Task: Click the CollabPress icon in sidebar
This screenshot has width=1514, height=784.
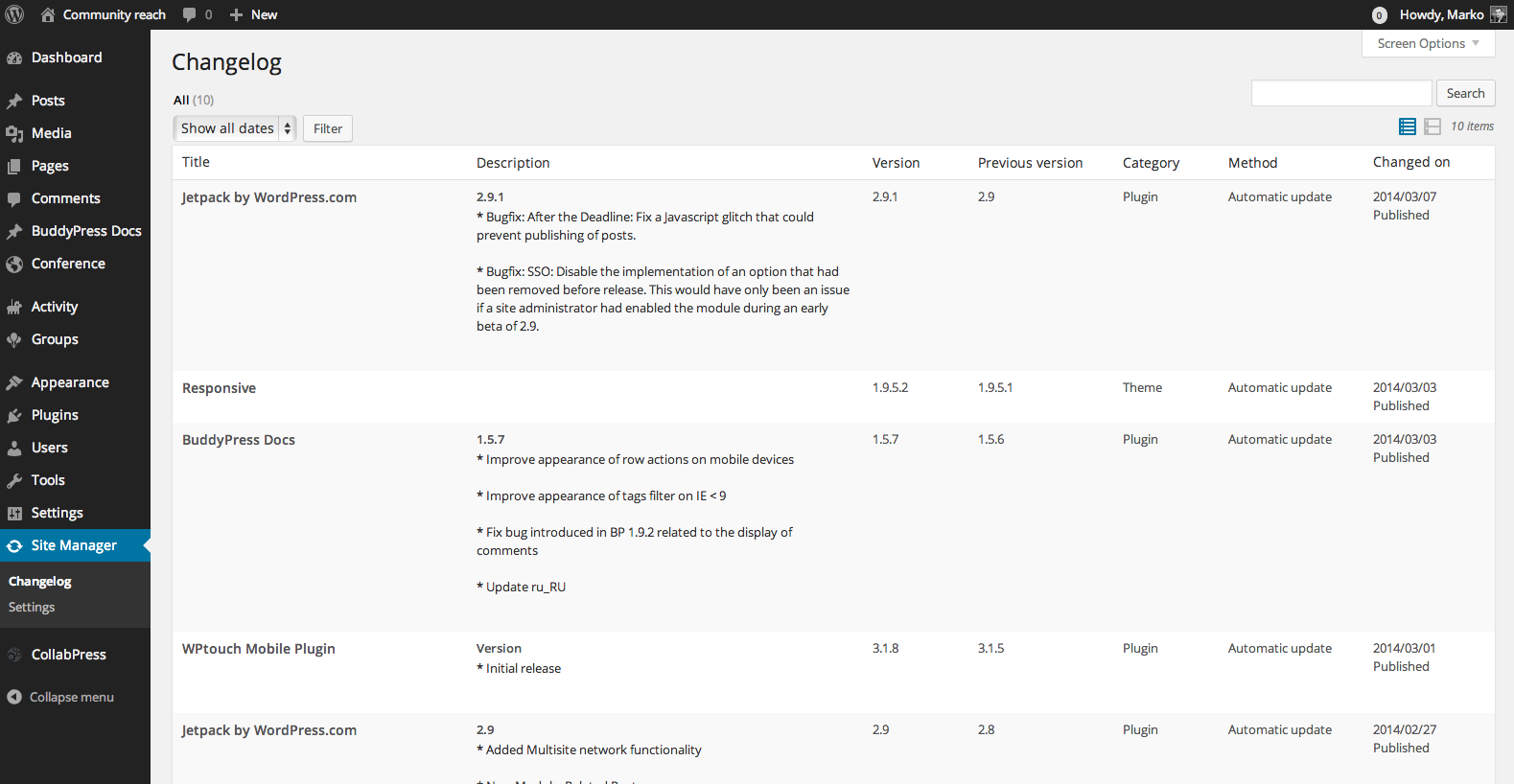Action: point(14,655)
